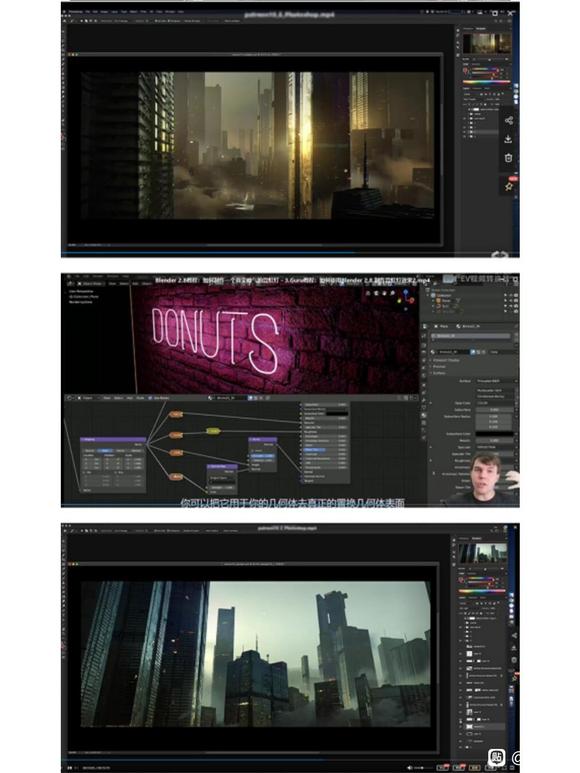
Task: Seek on the top video's blue progress bar
Action: click(290, 253)
